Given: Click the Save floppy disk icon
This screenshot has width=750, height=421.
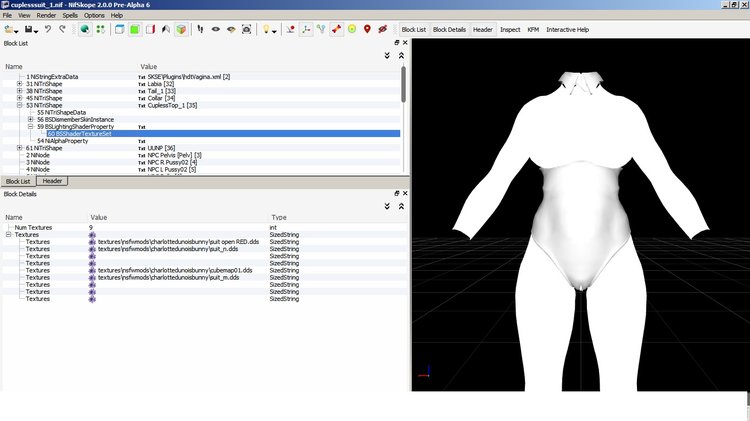Looking at the screenshot, I should [28, 30].
